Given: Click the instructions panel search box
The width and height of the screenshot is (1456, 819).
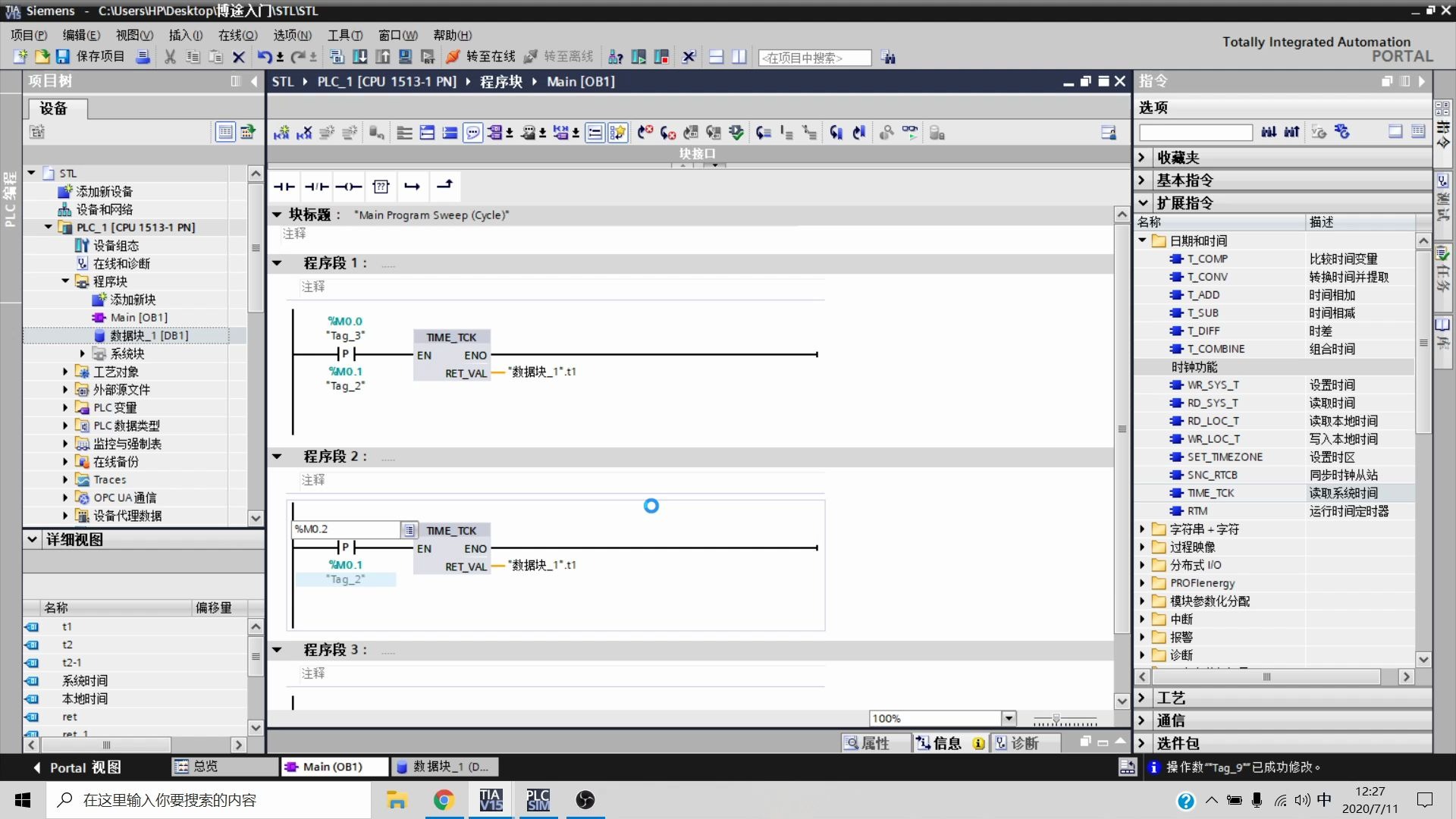Looking at the screenshot, I should 1196,133.
